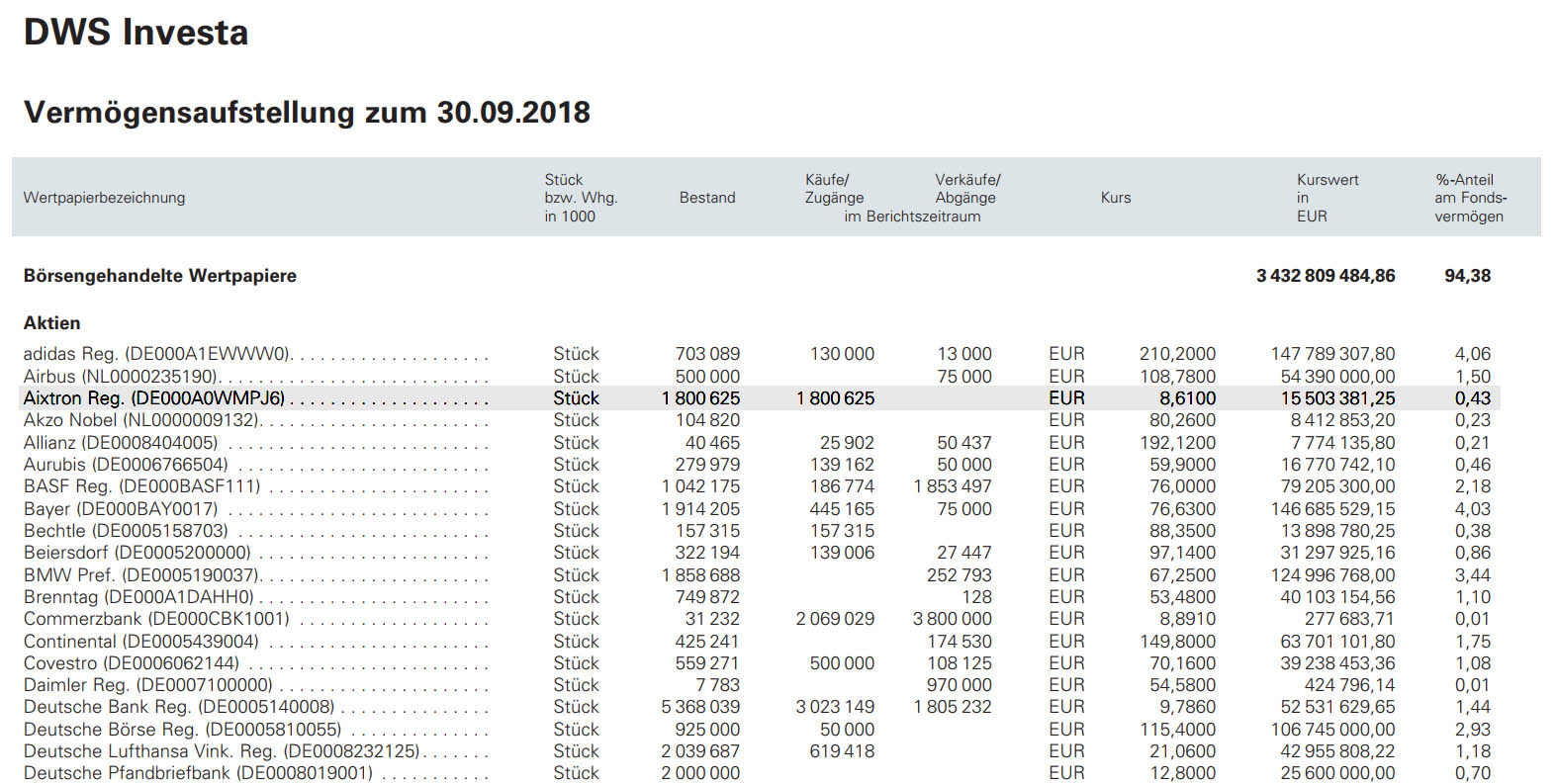Select 'Deutsche Lufthansa Vink. Reg.' row name

(x=222, y=751)
